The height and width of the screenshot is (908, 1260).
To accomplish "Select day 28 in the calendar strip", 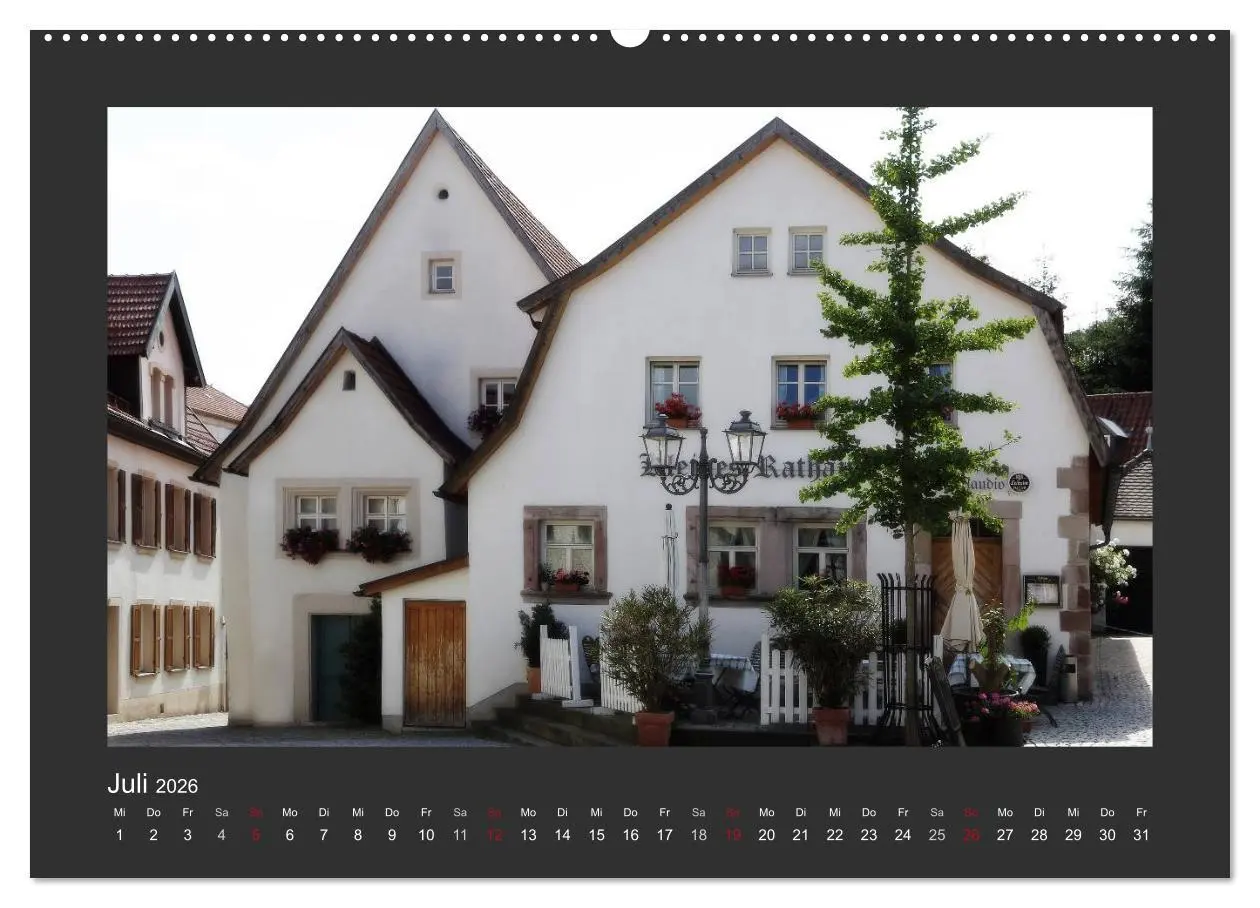I will tap(1038, 835).
